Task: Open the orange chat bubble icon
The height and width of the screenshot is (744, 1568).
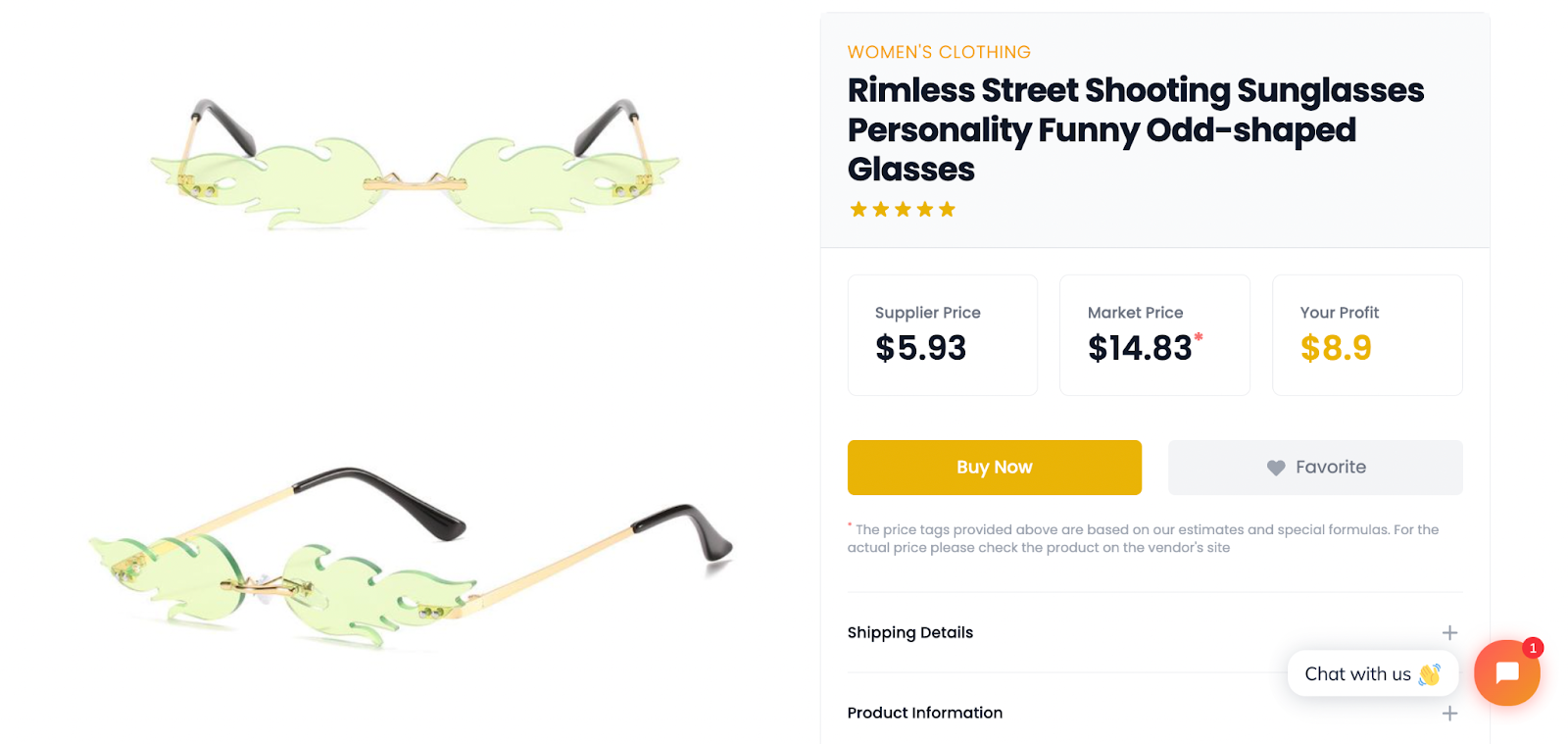Action: click(x=1506, y=672)
